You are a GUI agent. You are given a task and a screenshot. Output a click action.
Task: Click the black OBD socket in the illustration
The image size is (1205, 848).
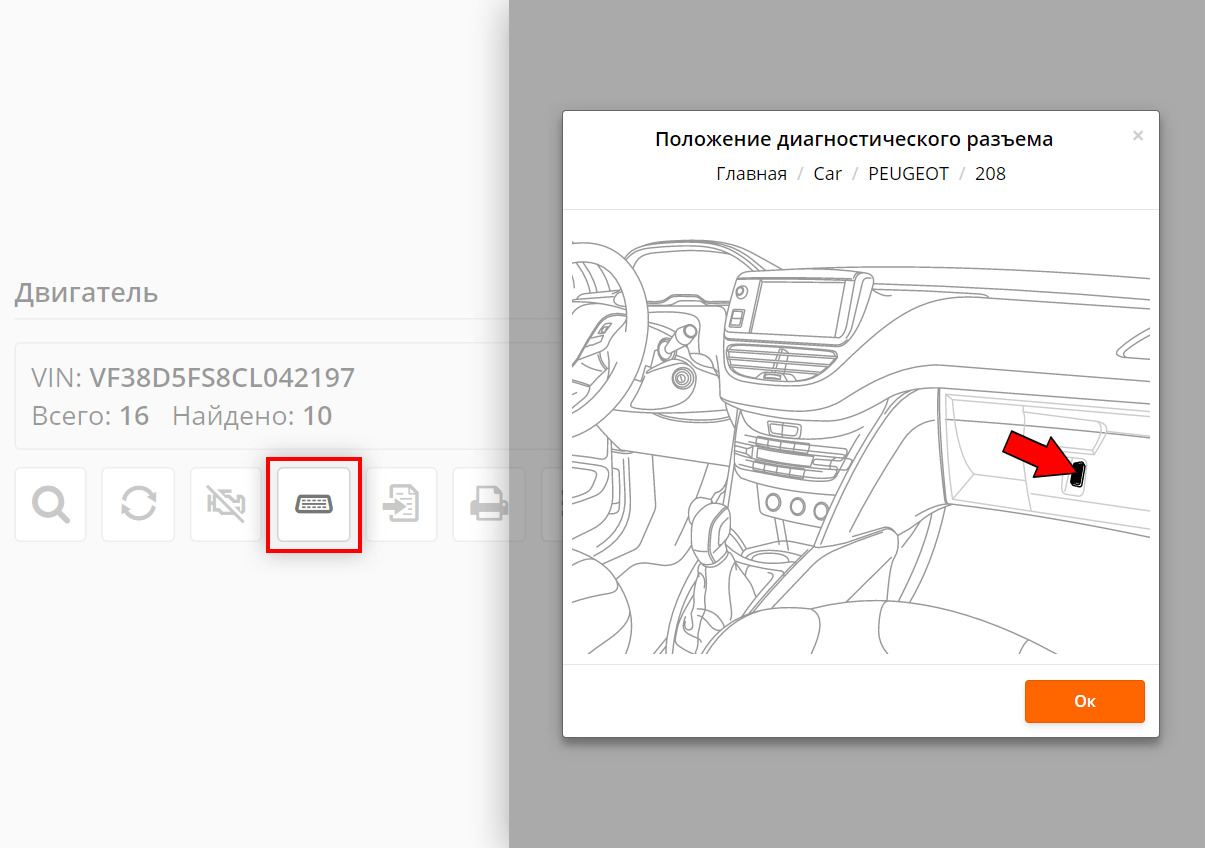tap(1078, 474)
